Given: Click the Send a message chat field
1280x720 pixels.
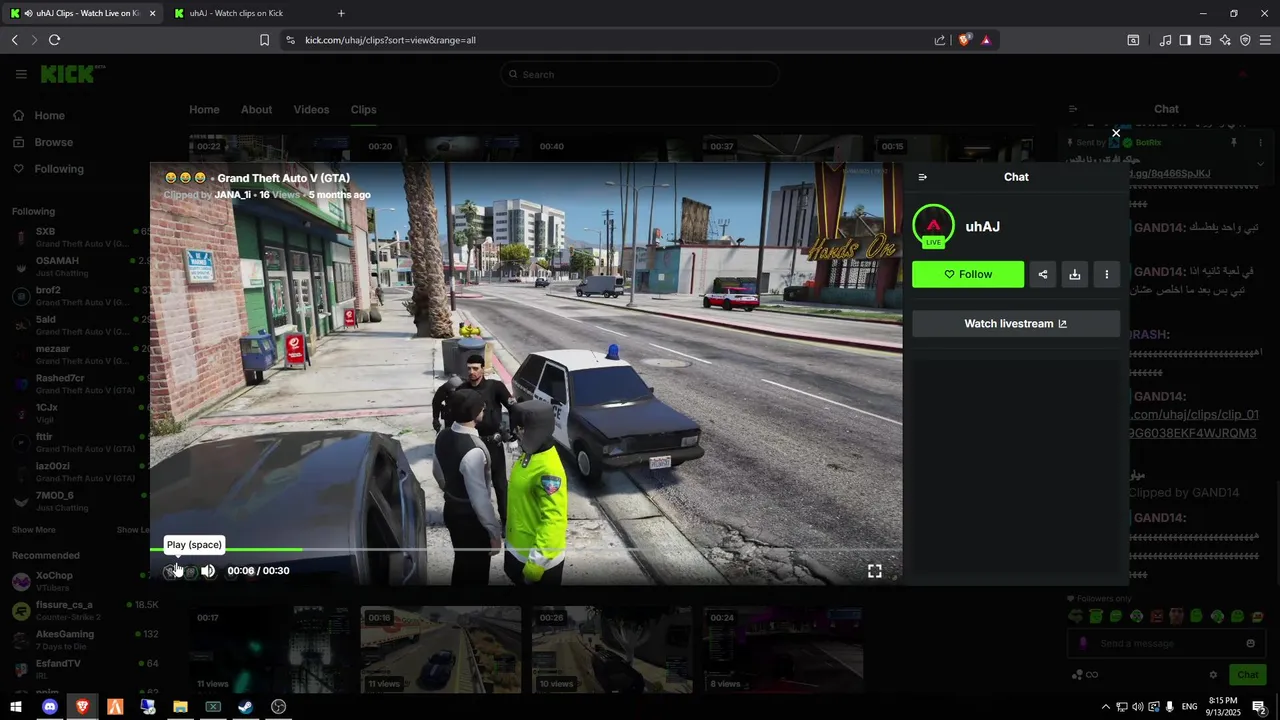Looking at the screenshot, I should point(1164,644).
